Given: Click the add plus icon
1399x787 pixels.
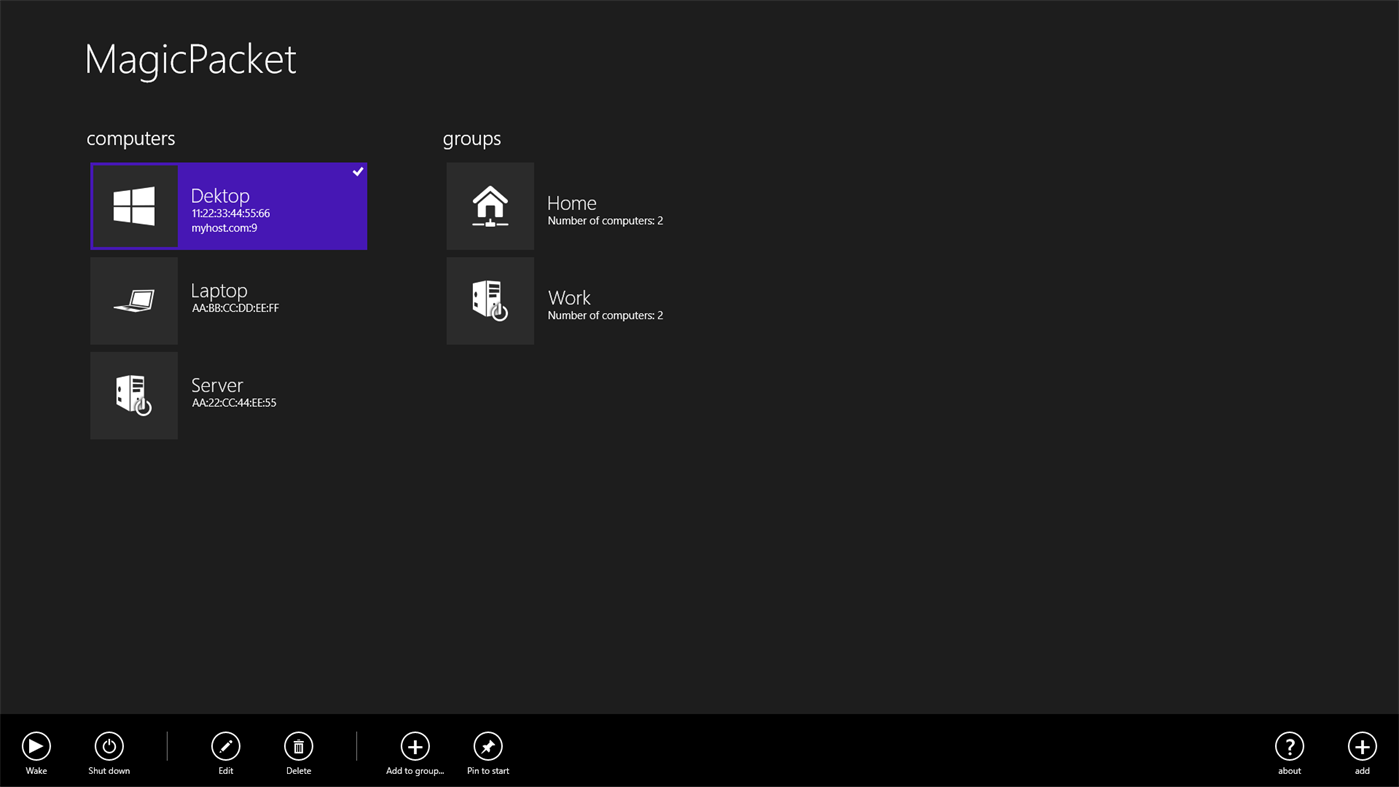Looking at the screenshot, I should (1361, 746).
